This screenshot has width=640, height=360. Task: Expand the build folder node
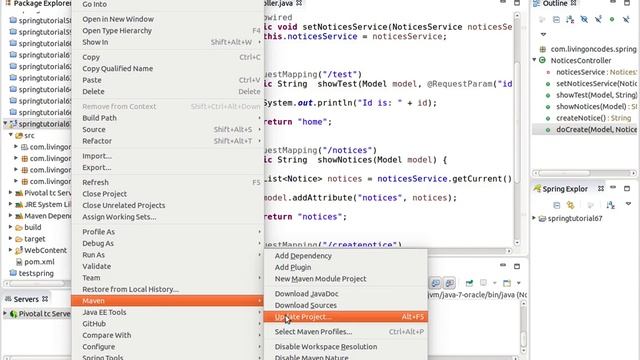tap(11, 227)
